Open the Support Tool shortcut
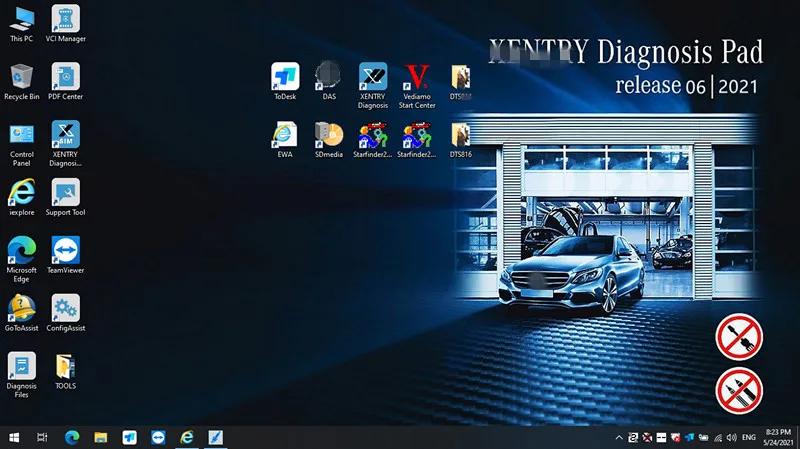 (65, 197)
